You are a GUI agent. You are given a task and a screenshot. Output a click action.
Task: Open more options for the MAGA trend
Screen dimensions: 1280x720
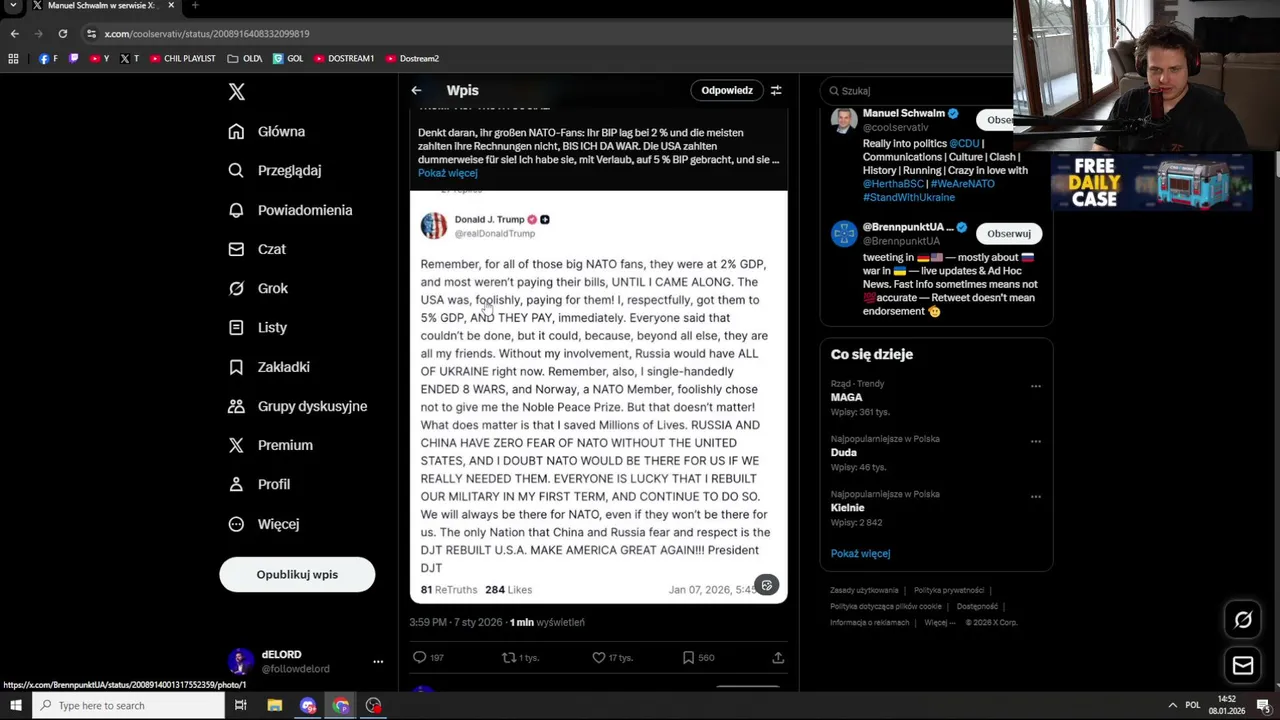tap(1036, 386)
